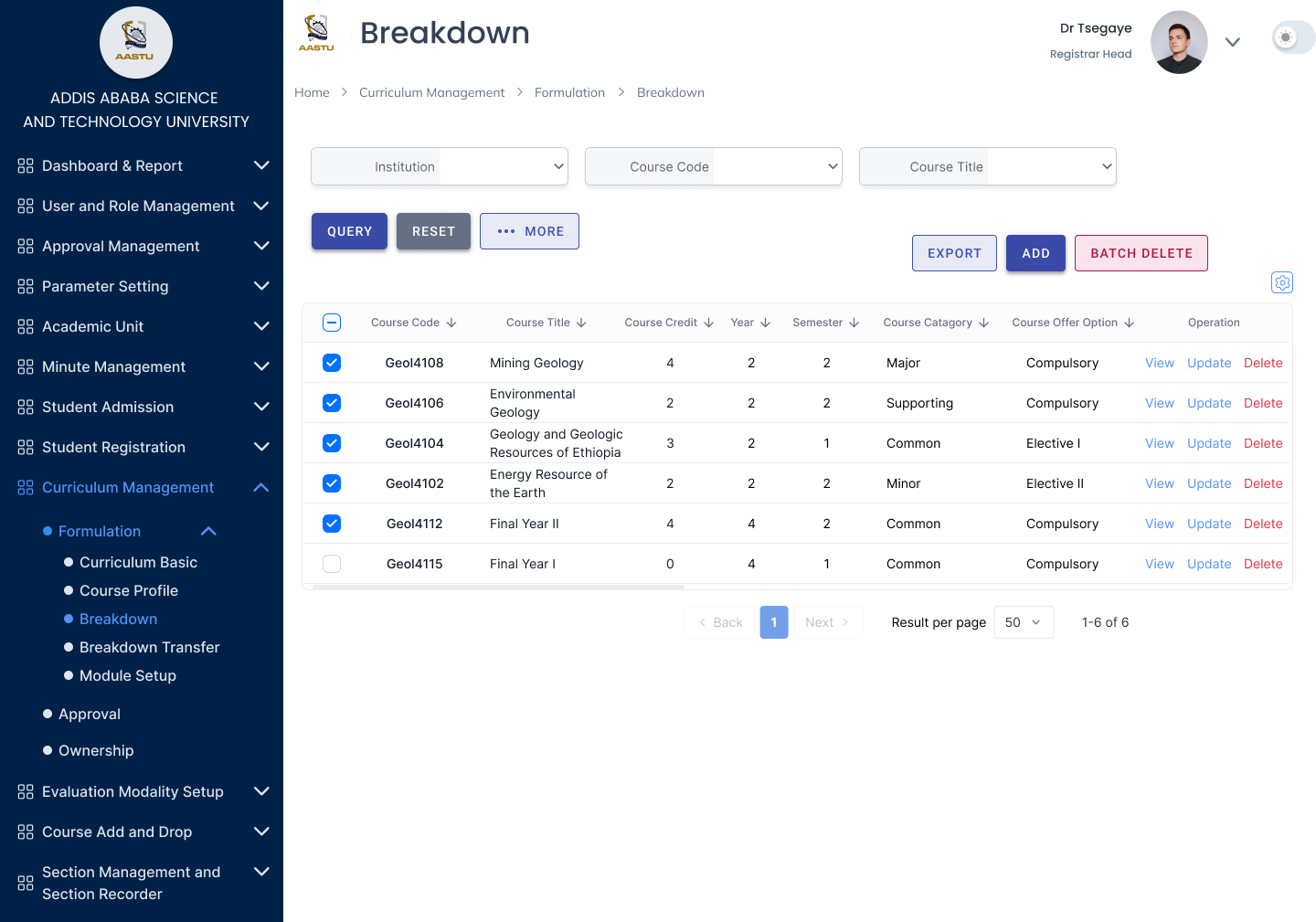
Task: Click Update link for Geol4104
Action: pyautogui.click(x=1208, y=443)
